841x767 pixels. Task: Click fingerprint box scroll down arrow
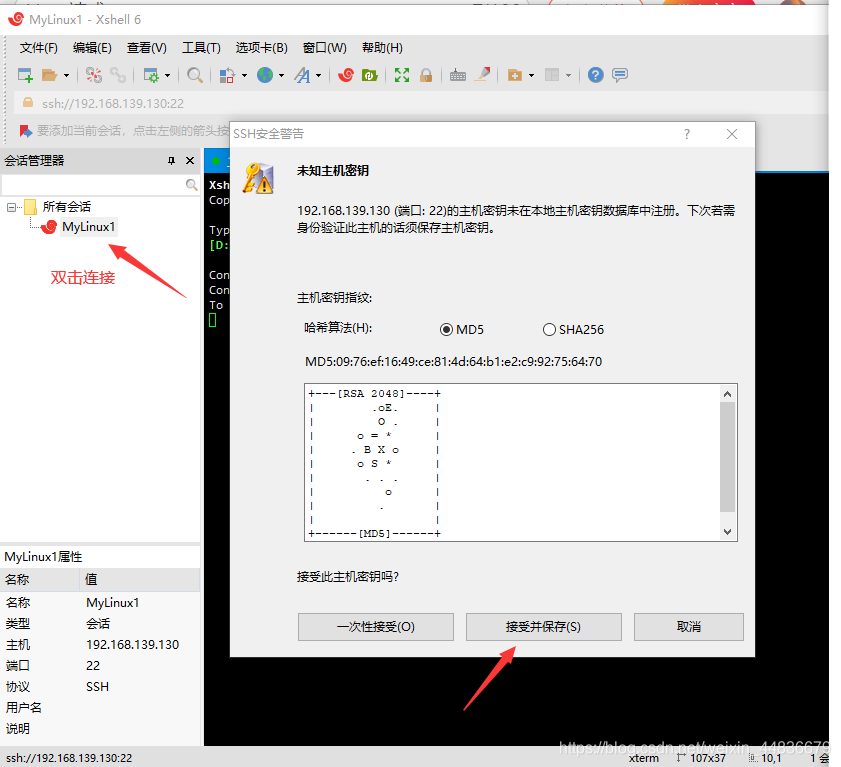(x=727, y=532)
